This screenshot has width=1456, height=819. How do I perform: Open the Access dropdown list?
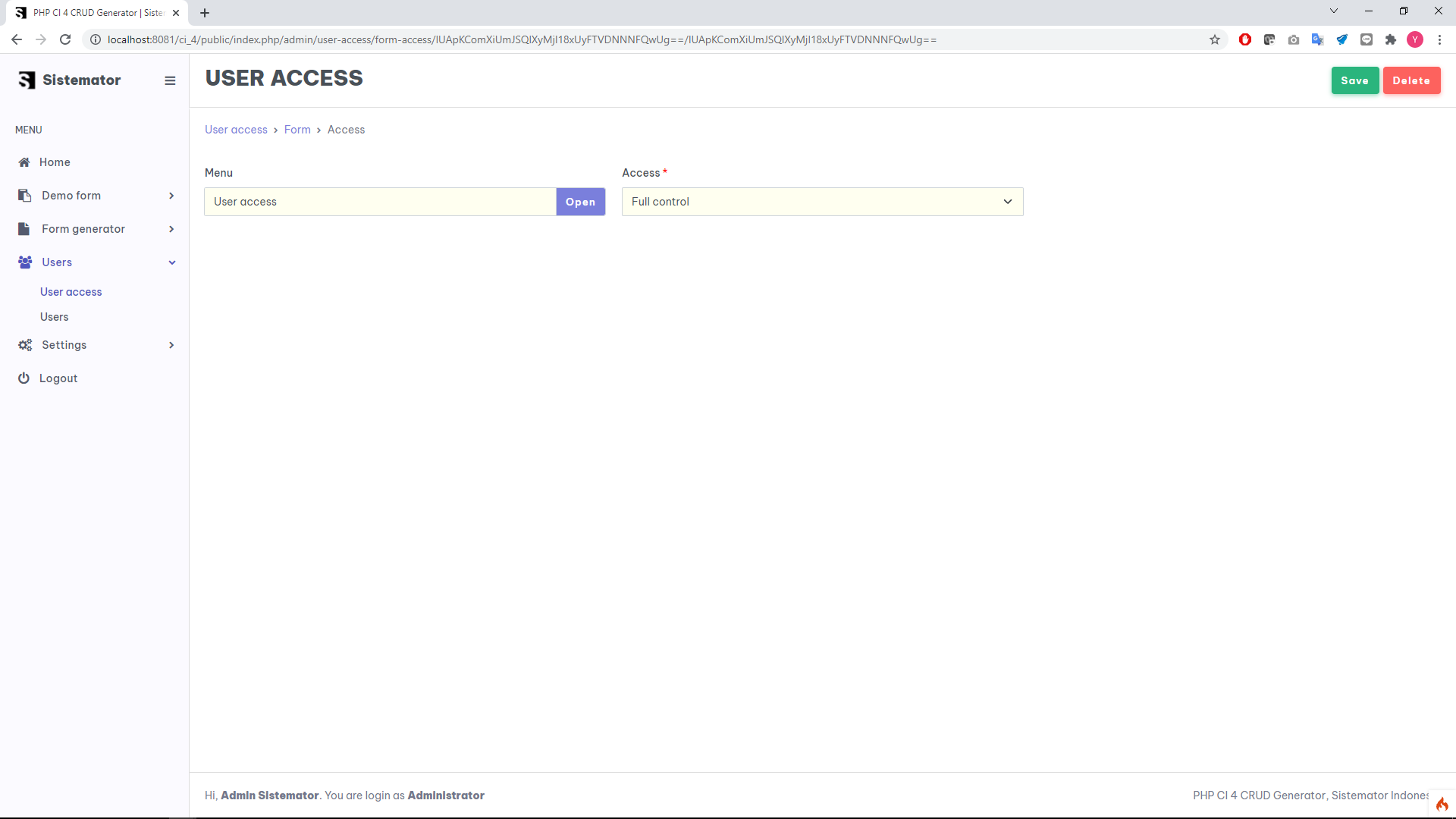pyautogui.click(x=822, y=202)
